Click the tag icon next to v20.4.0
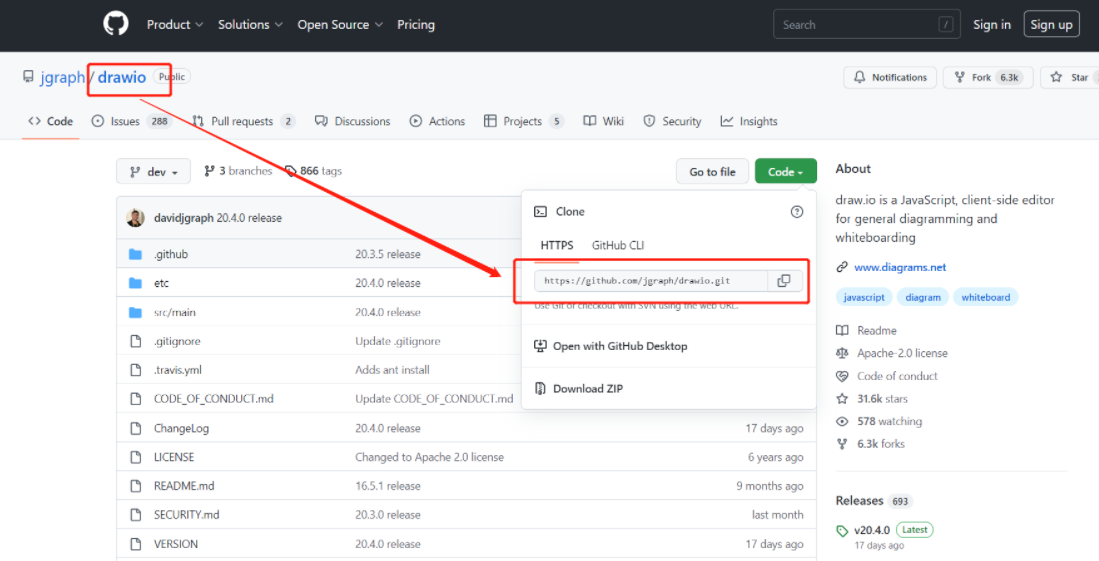 click(842, 531)
